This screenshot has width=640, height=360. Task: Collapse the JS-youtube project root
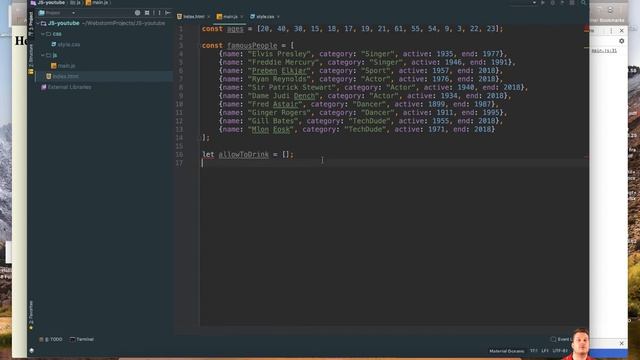38,24
